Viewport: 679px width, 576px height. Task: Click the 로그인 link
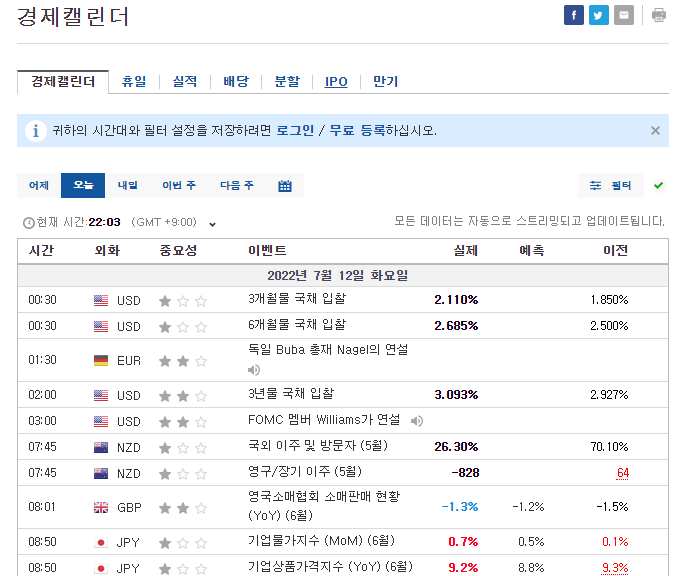295,130
